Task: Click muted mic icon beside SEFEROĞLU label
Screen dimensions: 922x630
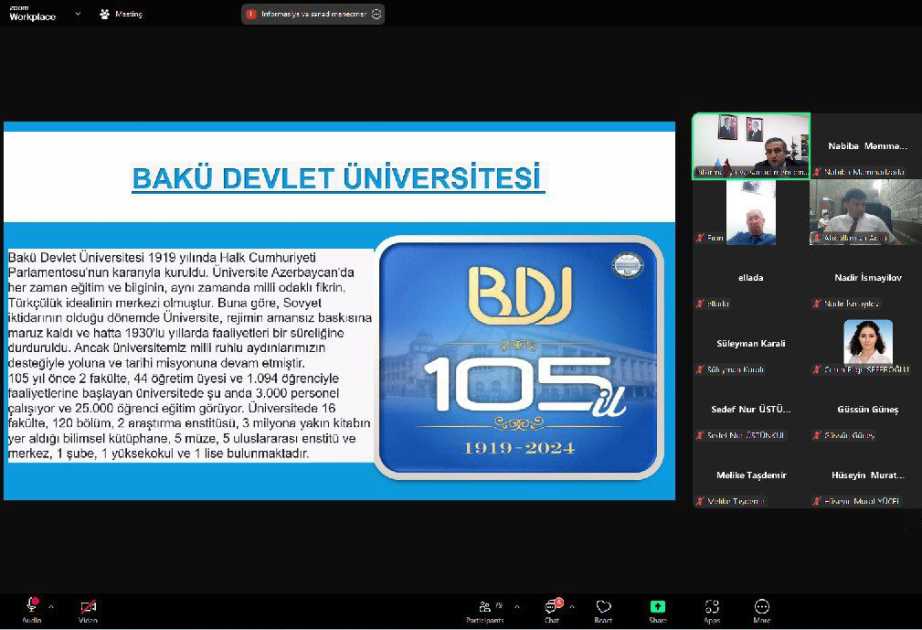Action: coord(817,369)
